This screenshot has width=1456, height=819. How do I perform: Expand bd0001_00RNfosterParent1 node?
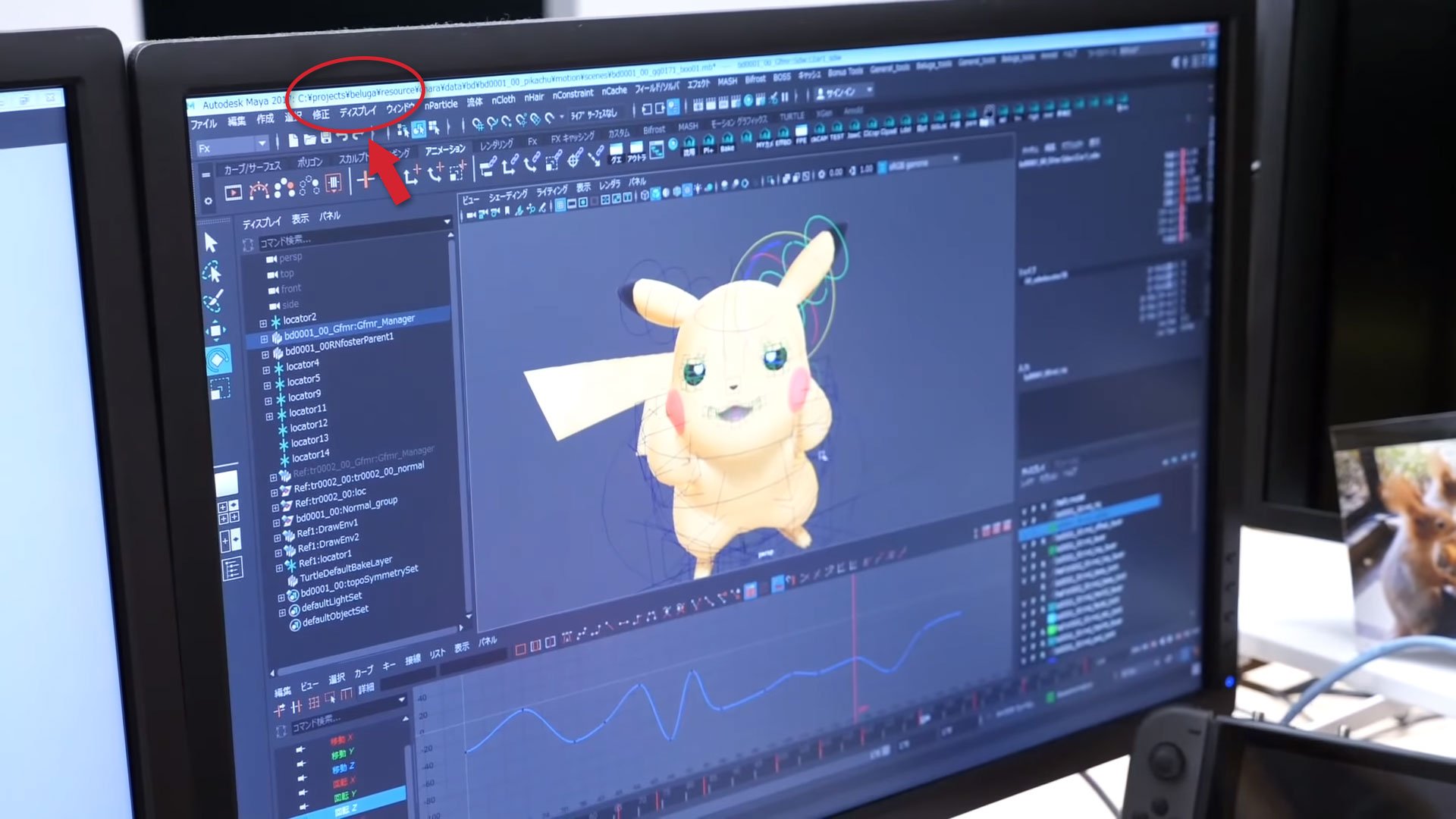coord(265,355)
